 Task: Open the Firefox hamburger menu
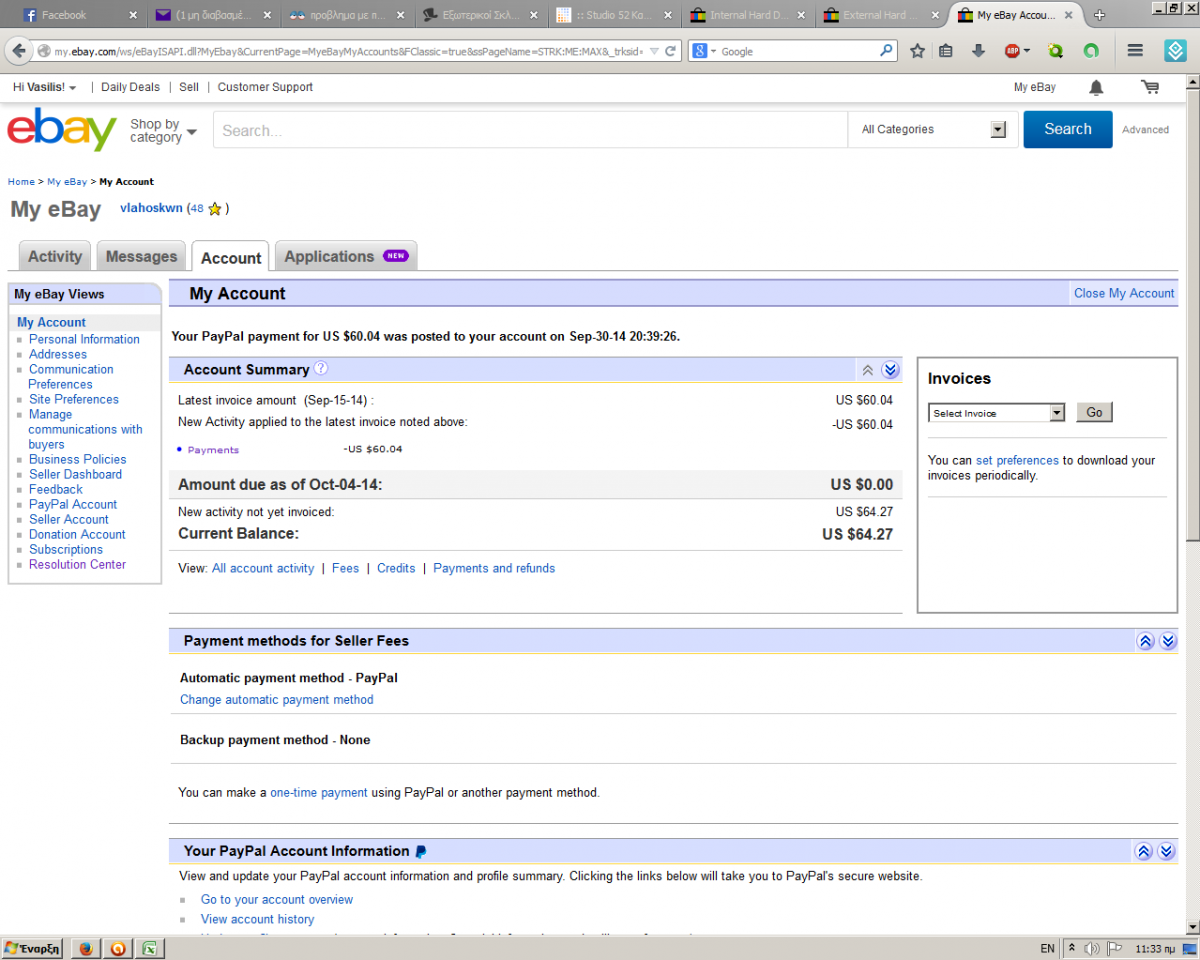pos(1135,51)
